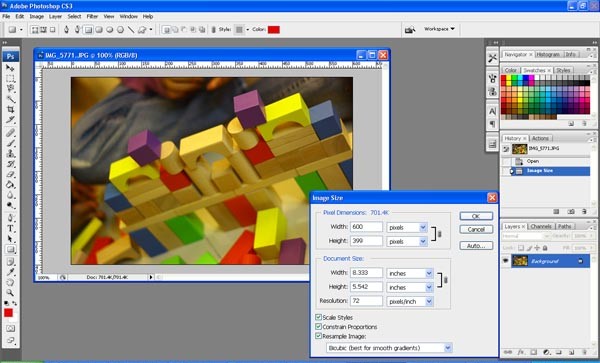600x363 pixels.
Task: Disable the Resample Image checkbox
Action: (x=318, y=336)
